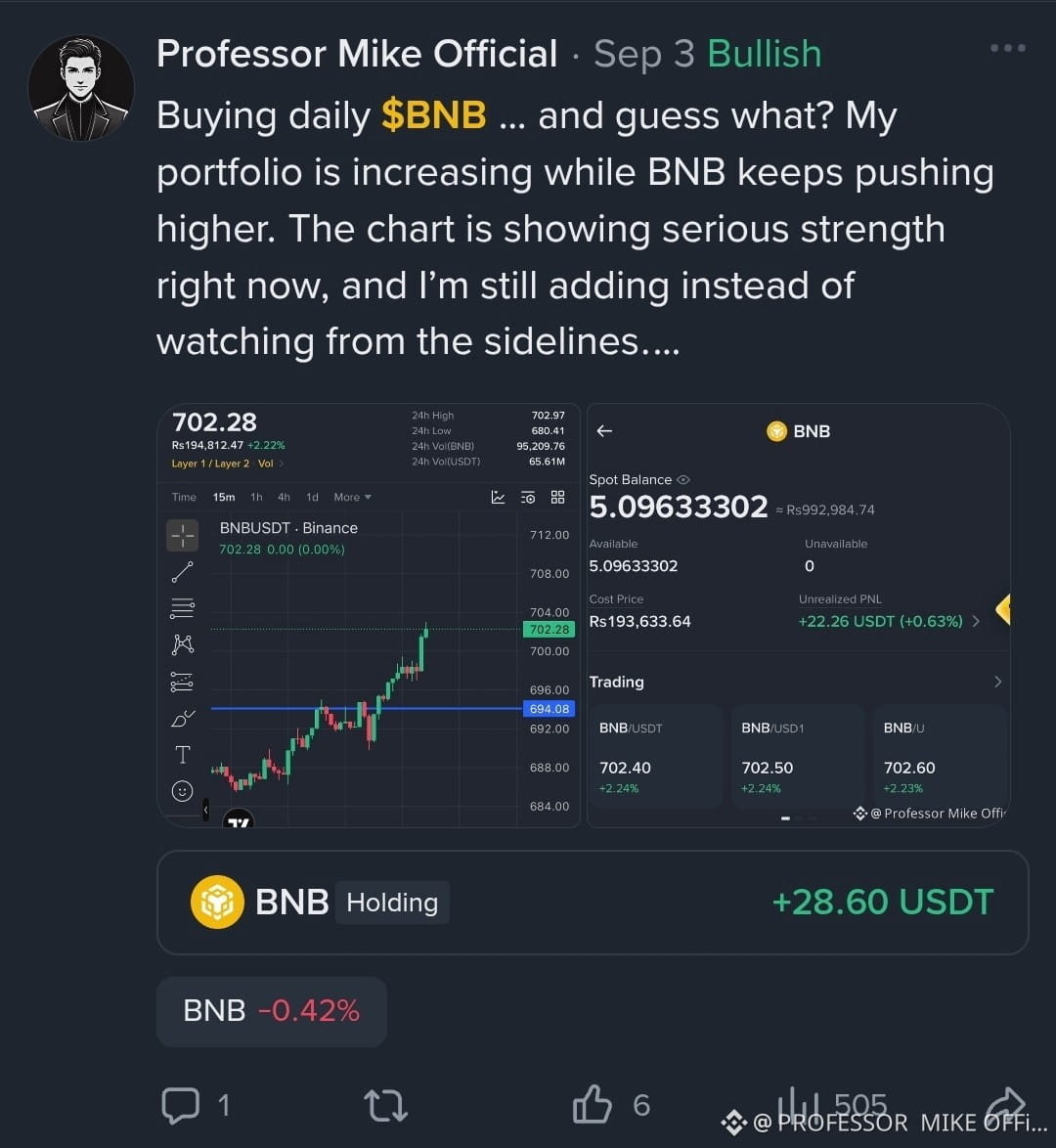Expand Unrealized PNL details arrow
Screen dimensions: 1056x1148
pyautogui.click(x=976, y=621)
